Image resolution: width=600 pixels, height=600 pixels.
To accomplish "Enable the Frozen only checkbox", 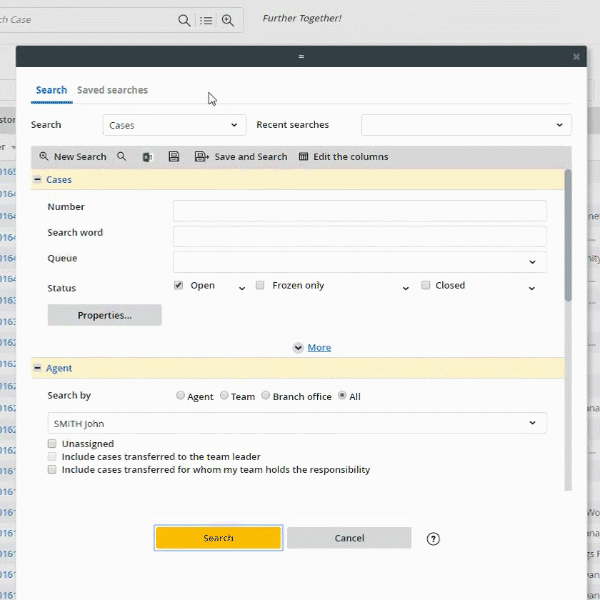I will click(x=260, y=286).
